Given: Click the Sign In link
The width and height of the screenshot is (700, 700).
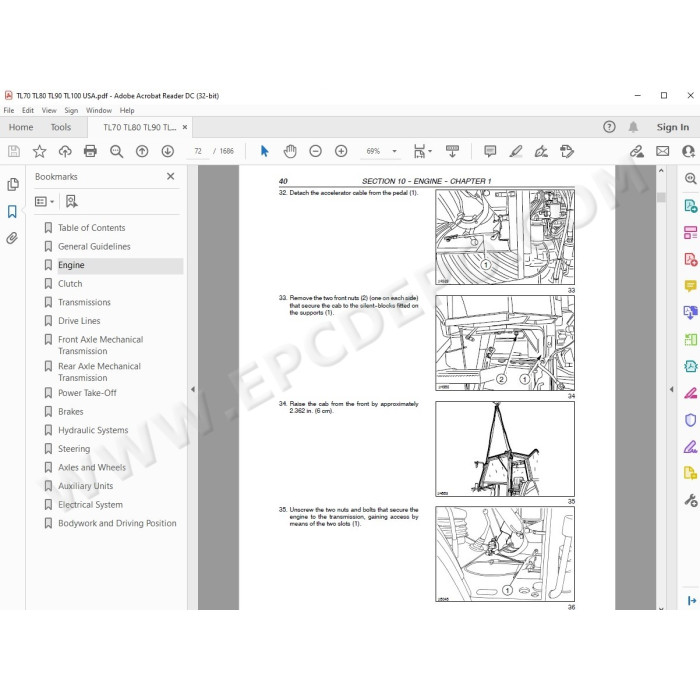Looking at the screenshot, I should click(x=673, y=127).
